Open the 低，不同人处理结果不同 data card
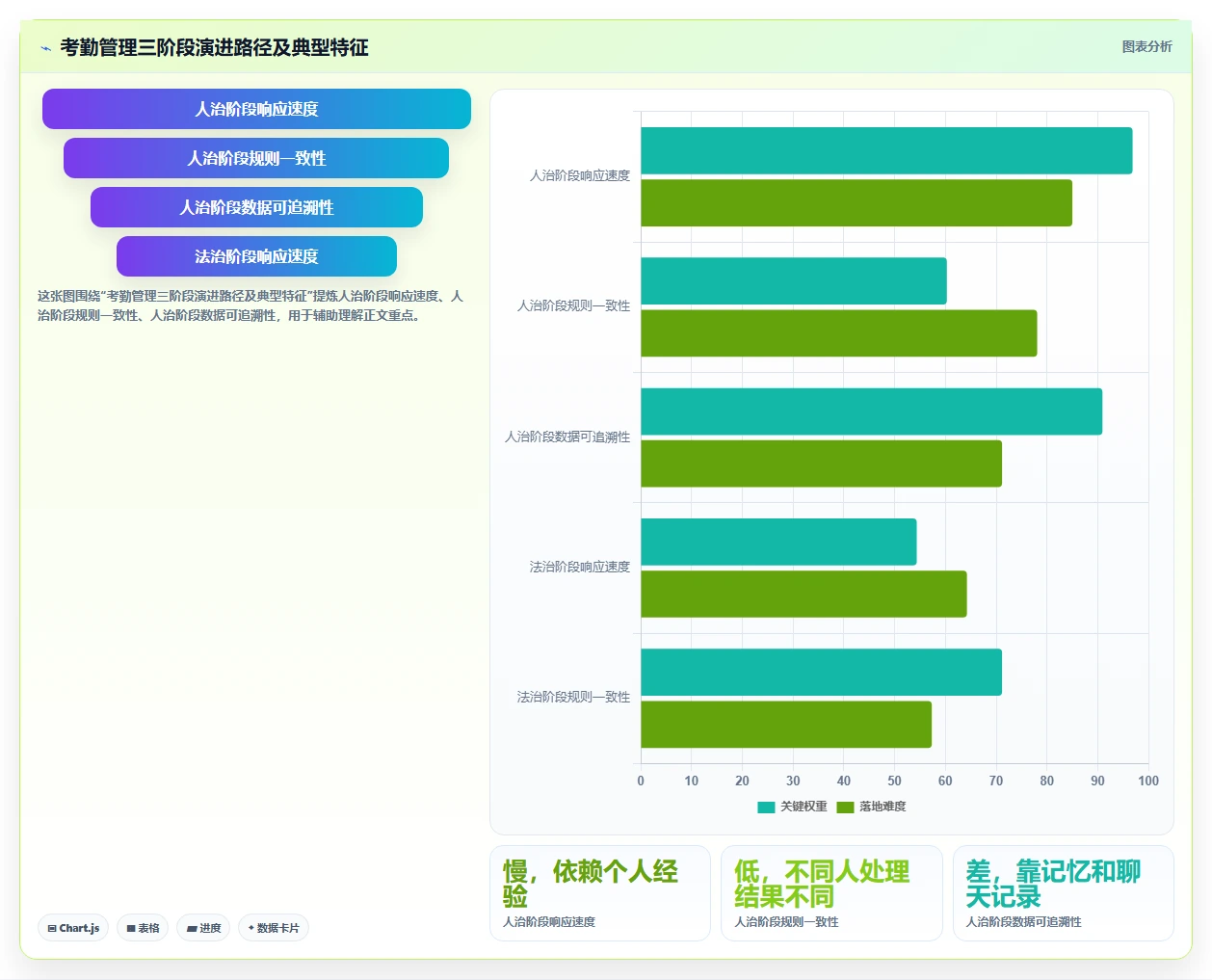 [x=831, y=893]
